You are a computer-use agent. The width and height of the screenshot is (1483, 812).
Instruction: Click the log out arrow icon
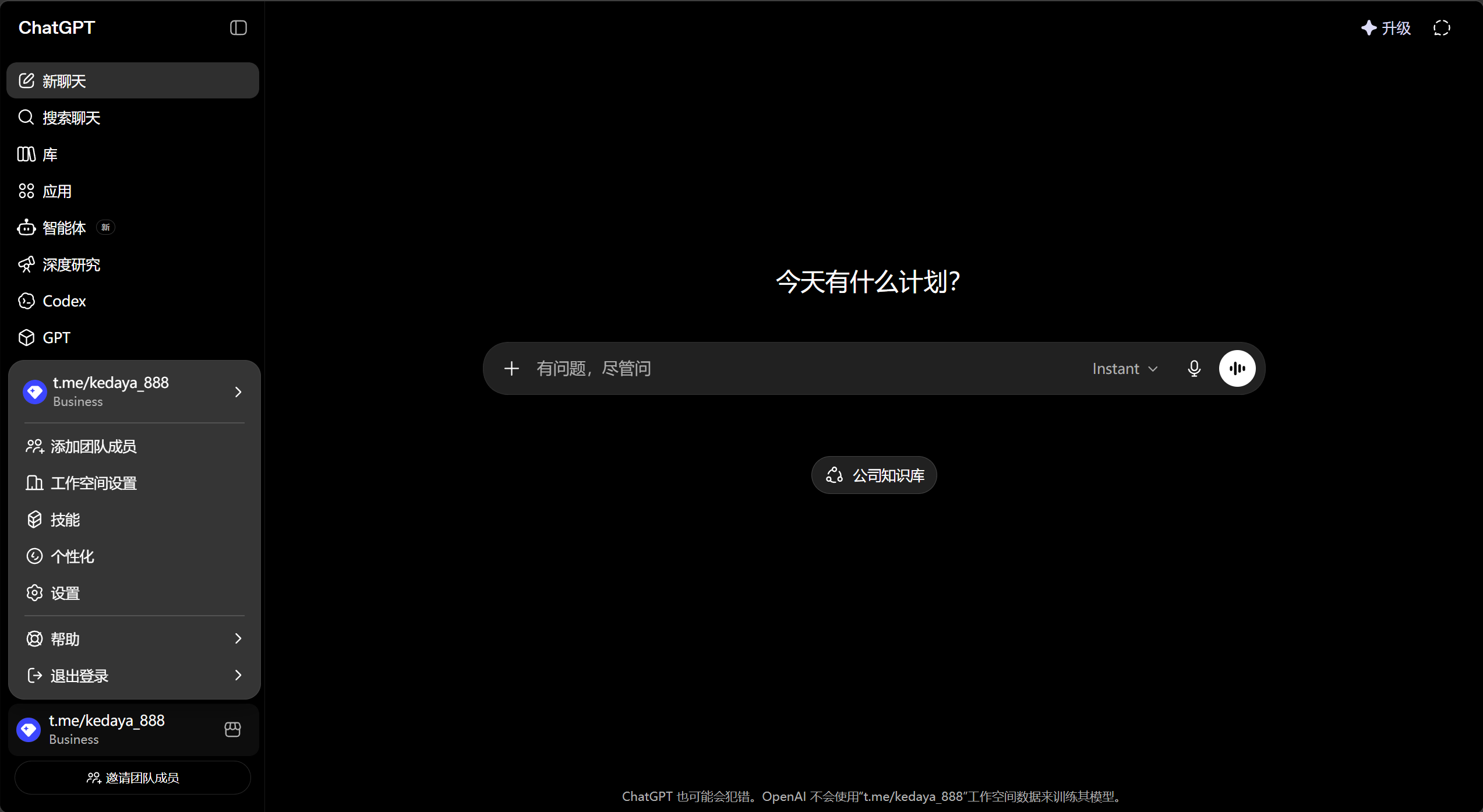click(x=34, y=676)
